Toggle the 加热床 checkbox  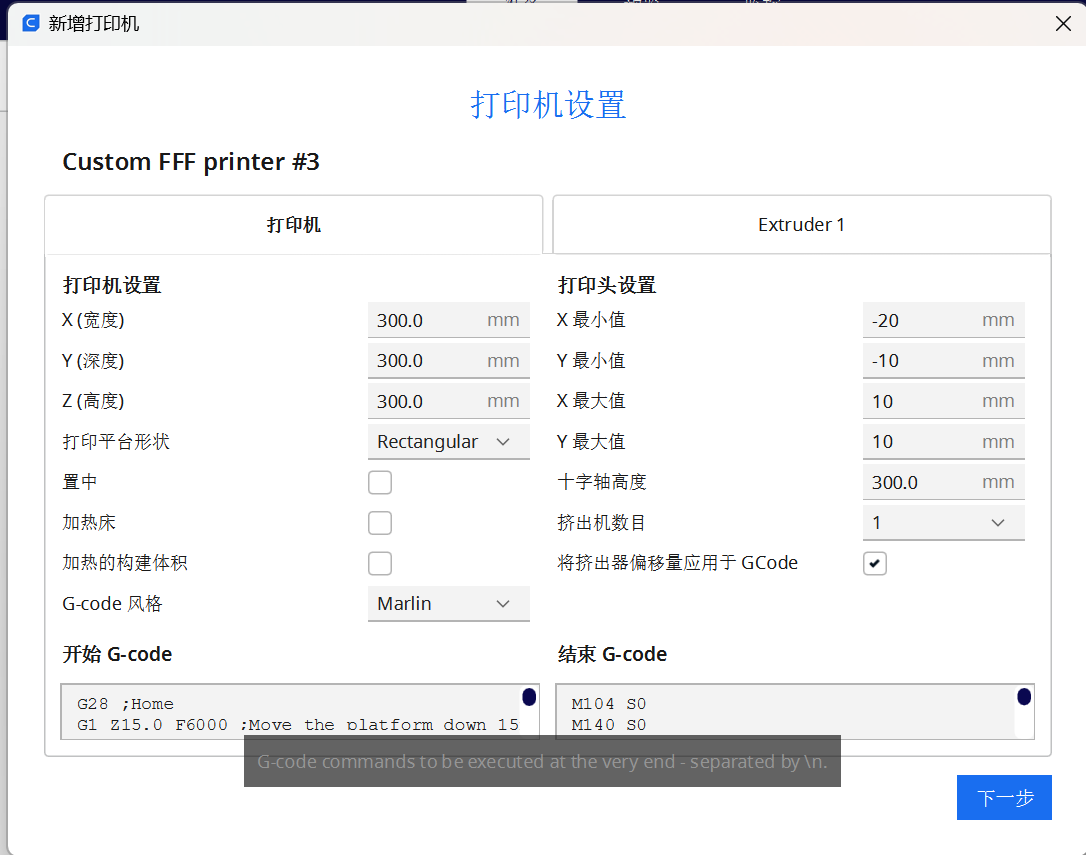[x=380, y=523]
